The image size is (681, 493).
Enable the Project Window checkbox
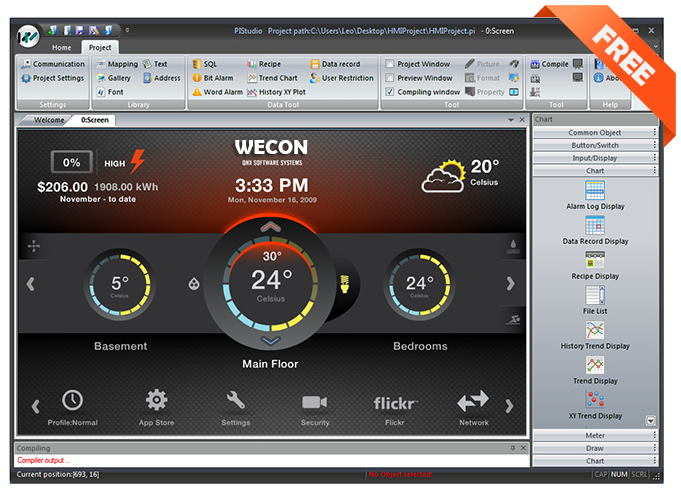pyautogui.click(x=390, y=64)
